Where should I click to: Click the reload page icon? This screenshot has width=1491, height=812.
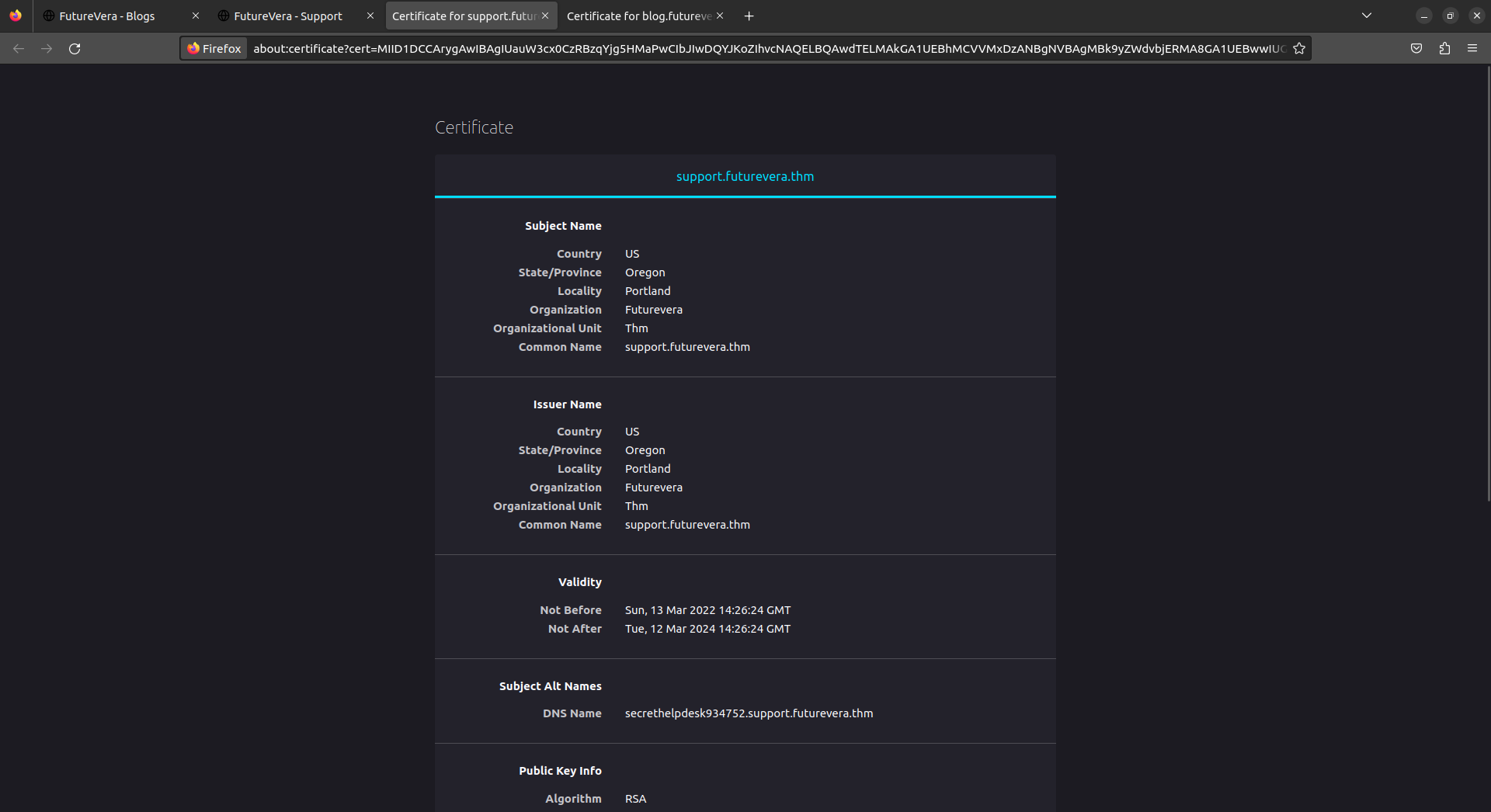(75, 49)
